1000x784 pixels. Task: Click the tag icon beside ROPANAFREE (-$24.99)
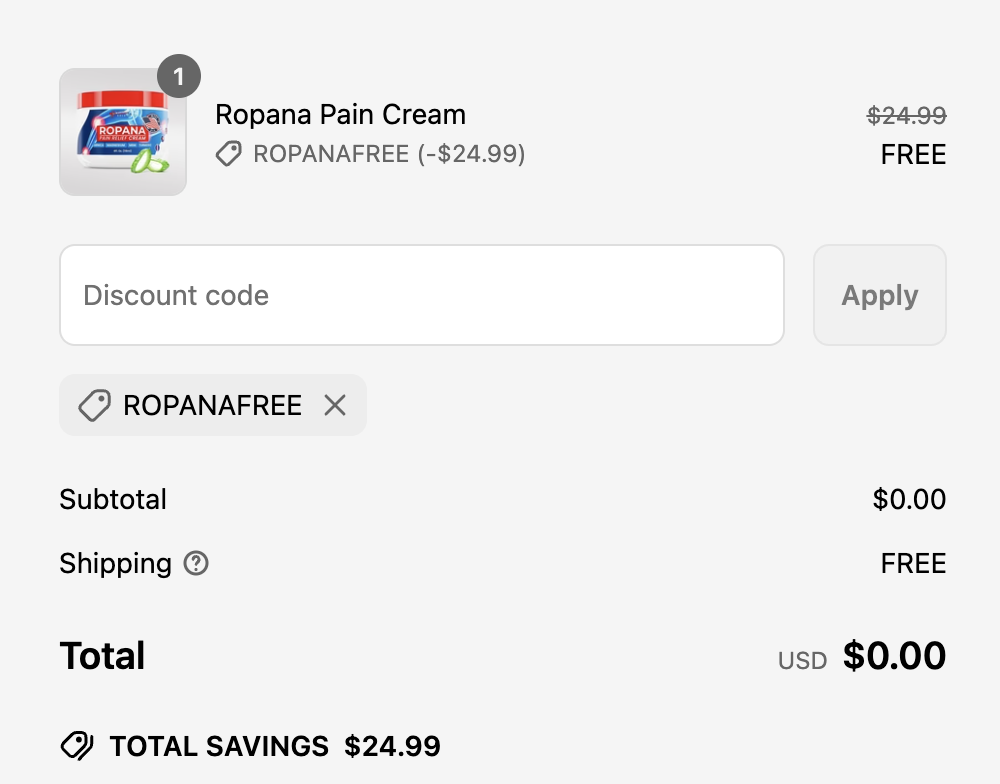coord(229,154)
